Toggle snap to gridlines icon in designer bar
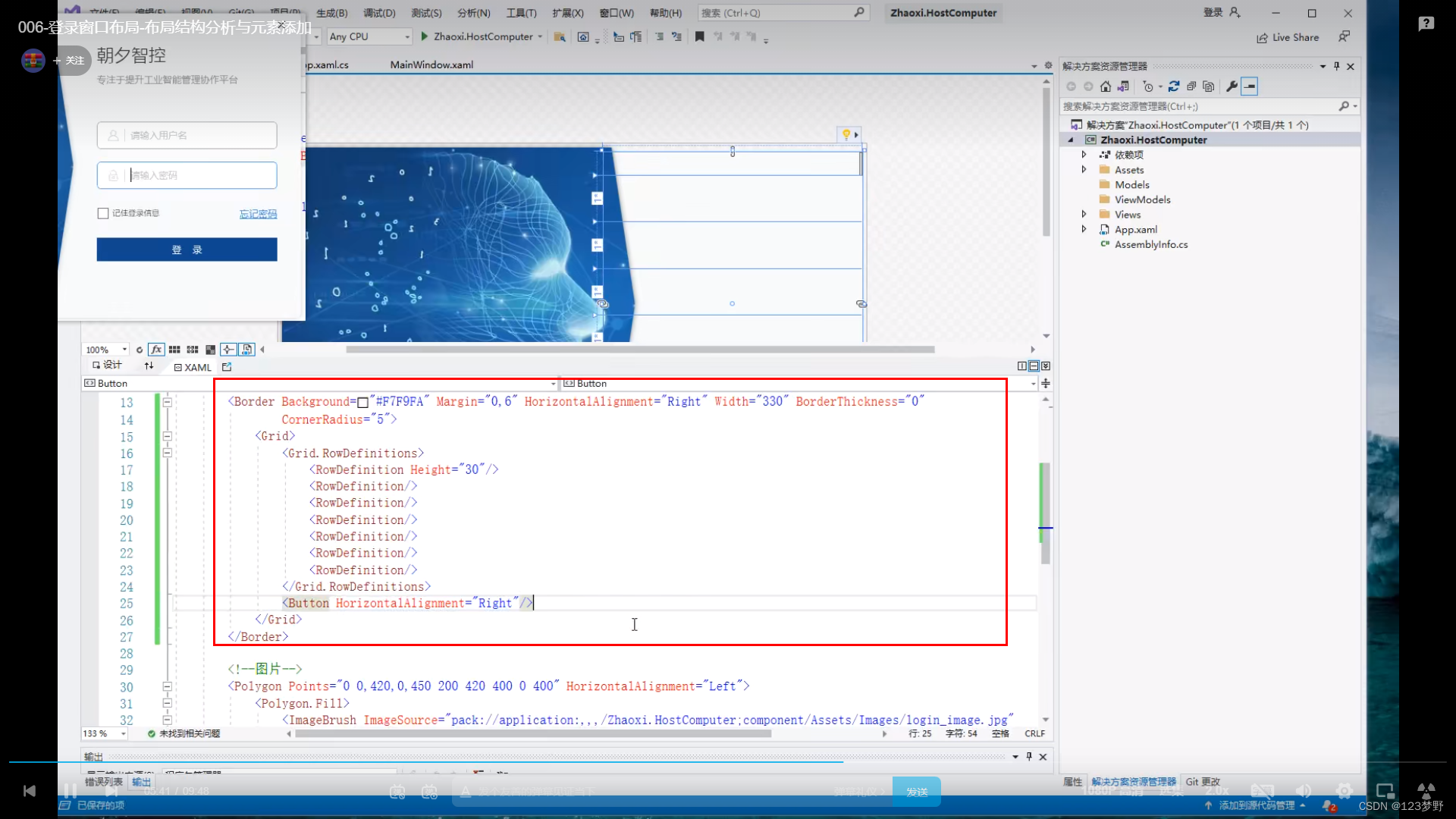The image size is (1456, 819). pos(193,350)
